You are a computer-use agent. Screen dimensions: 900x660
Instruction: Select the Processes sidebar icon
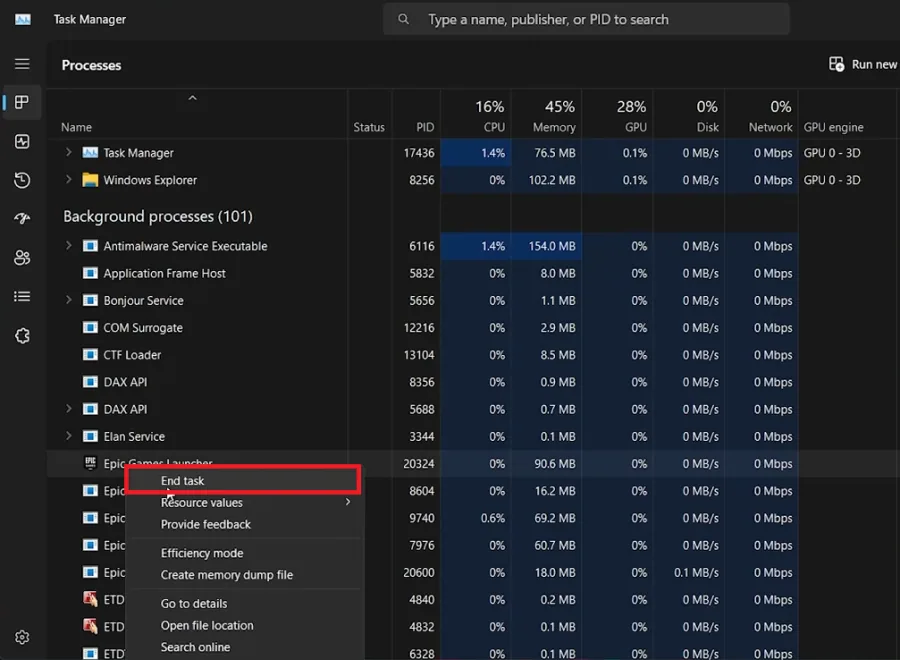[22, 103]
